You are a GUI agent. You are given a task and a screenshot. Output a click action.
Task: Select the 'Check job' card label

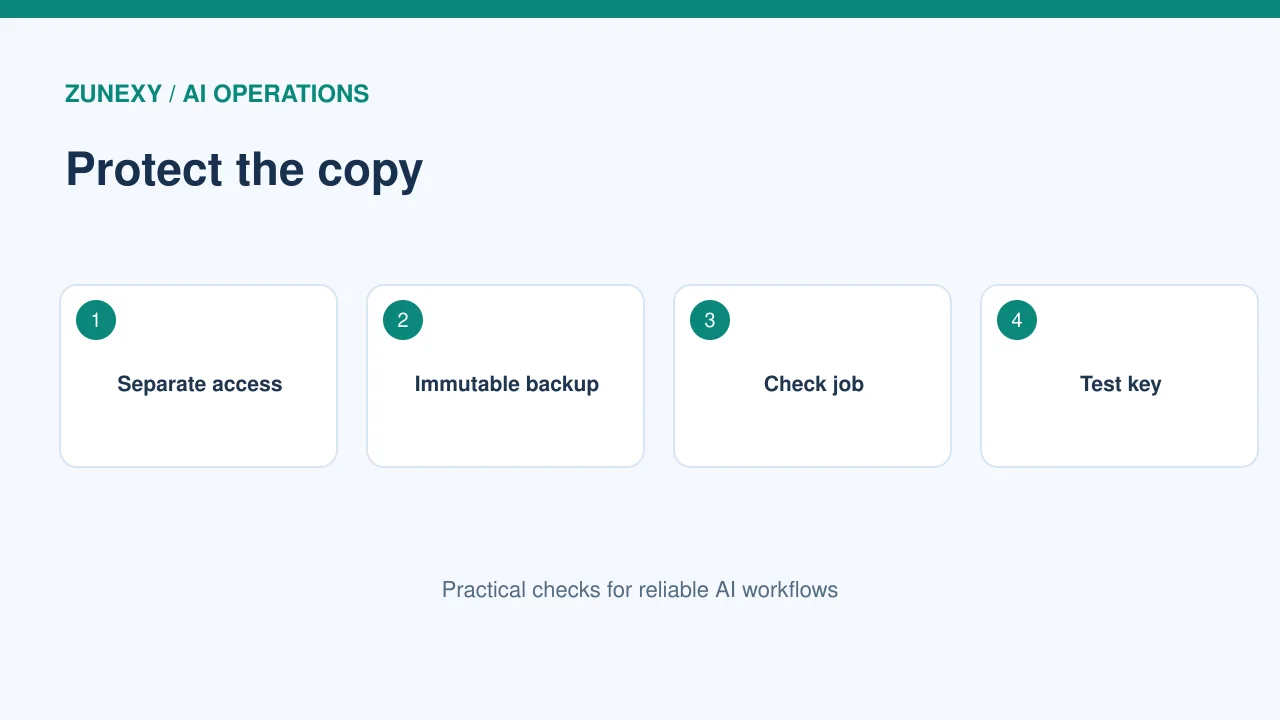[813, 384]
